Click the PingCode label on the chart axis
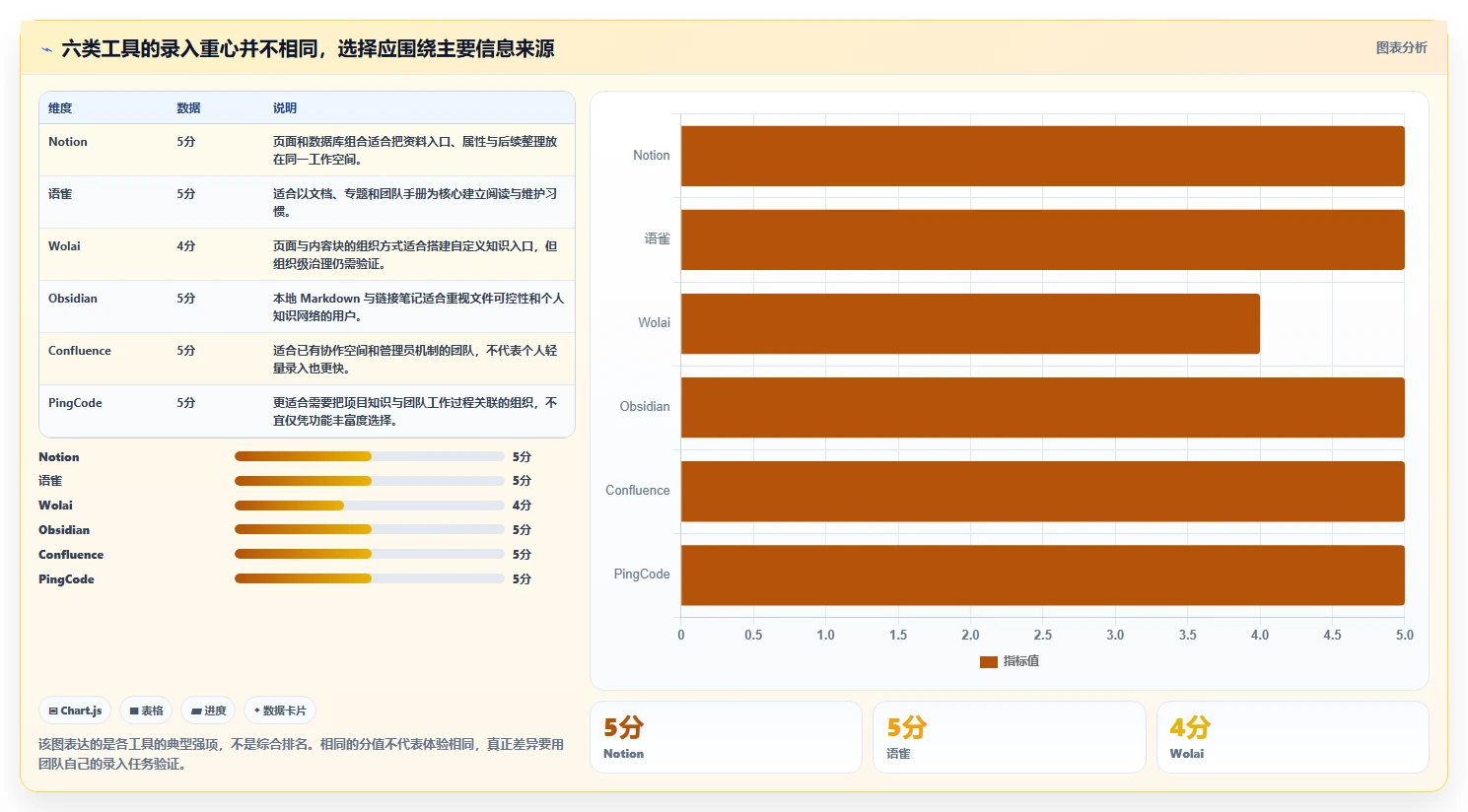 click(x=642, y=575)
